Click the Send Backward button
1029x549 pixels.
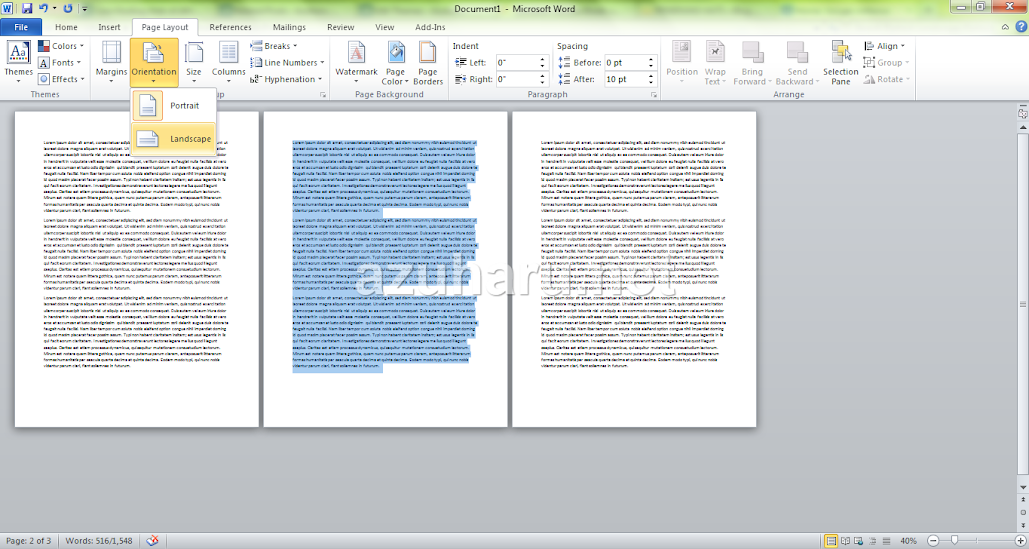(797, 62)
